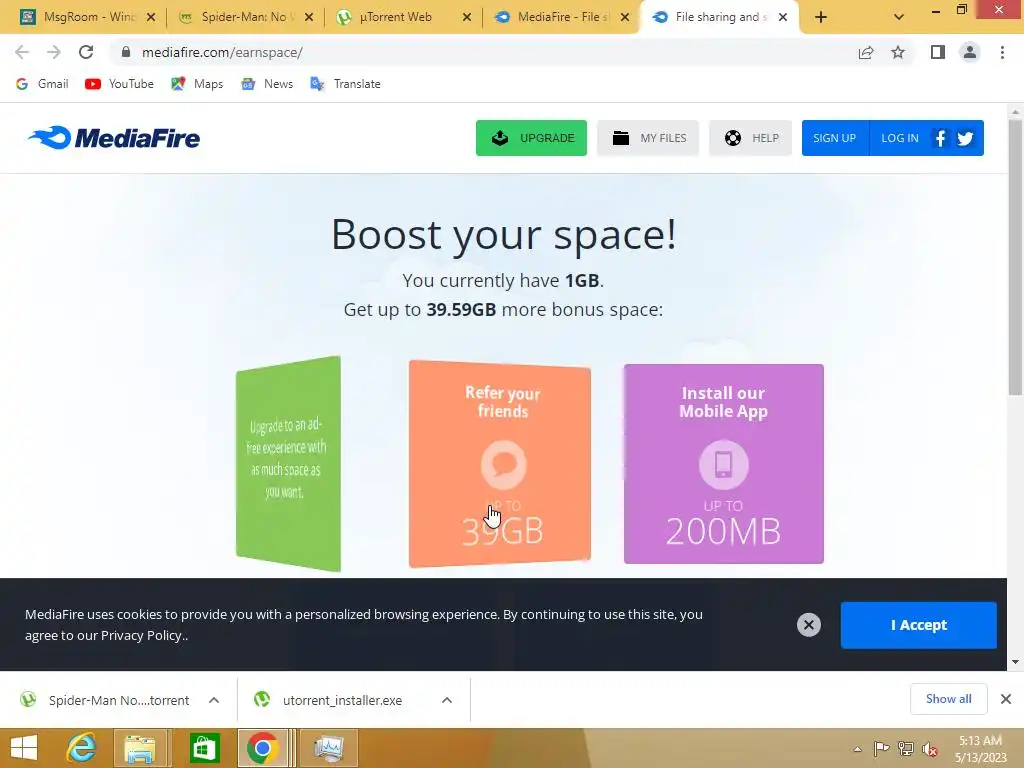The image size is (1024, 768).
Task: Open the Gmail bookmark
Action: [42, 84]
